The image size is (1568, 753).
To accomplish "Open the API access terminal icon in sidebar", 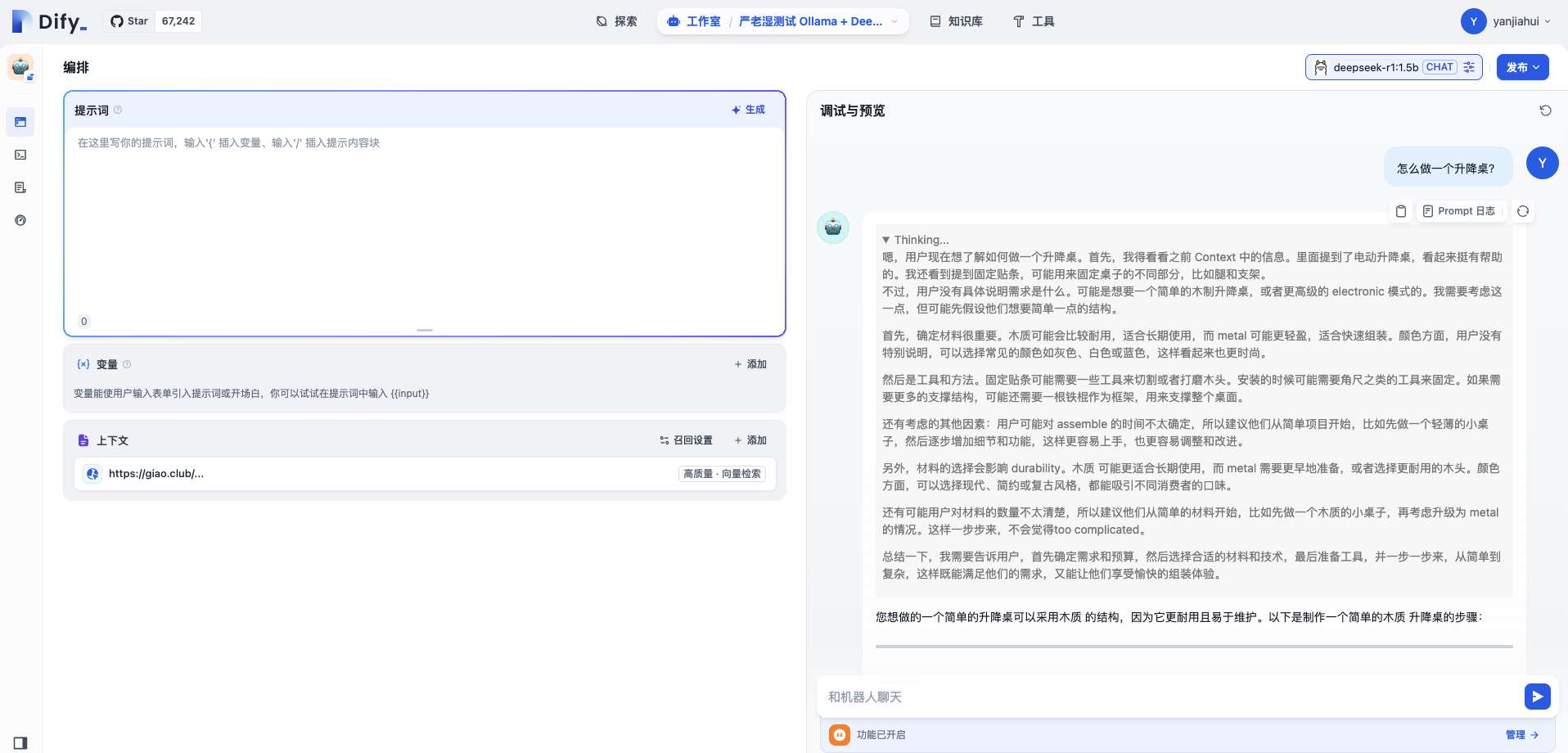I will 20,155.
